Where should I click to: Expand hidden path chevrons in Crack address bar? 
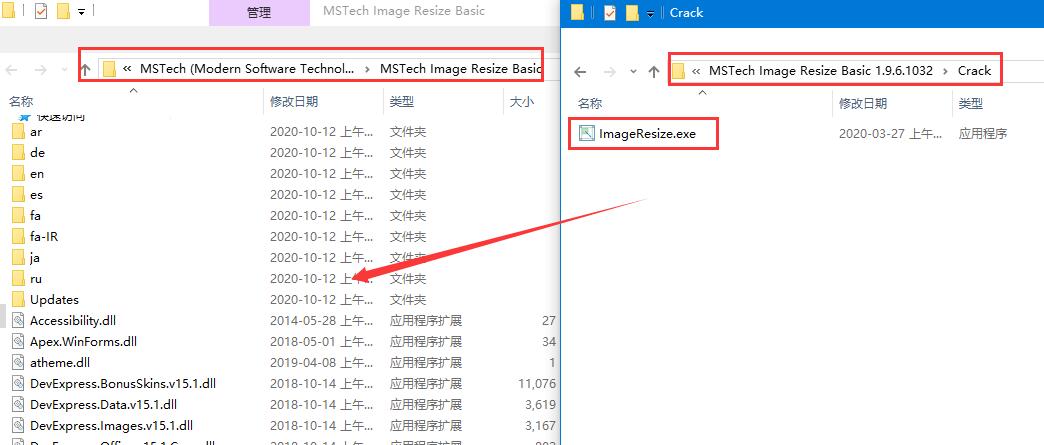pos(696,71)
